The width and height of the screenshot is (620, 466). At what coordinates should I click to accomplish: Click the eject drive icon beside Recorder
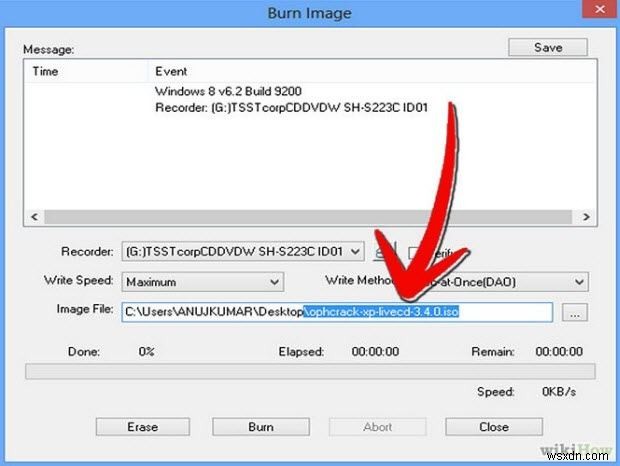(384, 252)
